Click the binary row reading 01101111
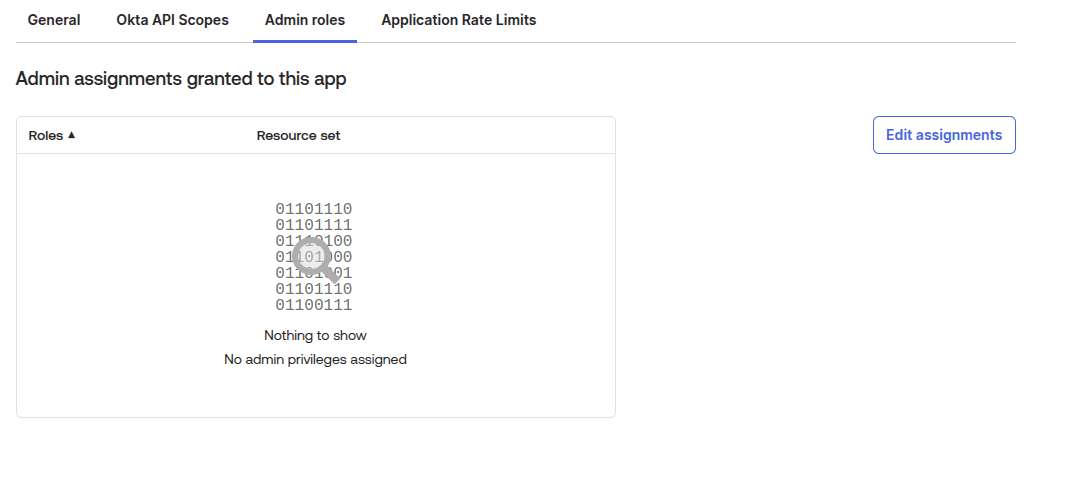This screenshot has height=489, width=1072. 314,225
